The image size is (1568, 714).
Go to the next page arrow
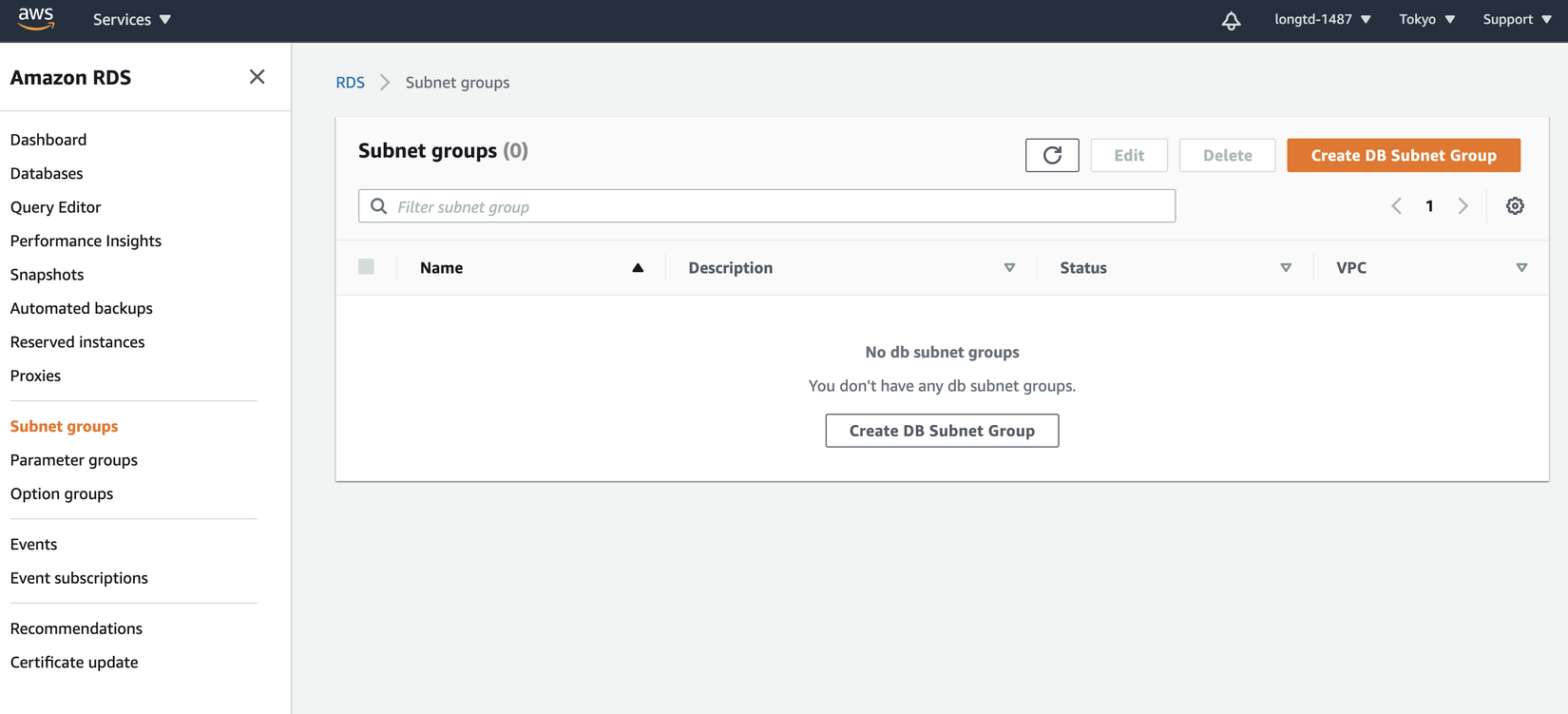pyautogui.click(x=1463, y=206)
